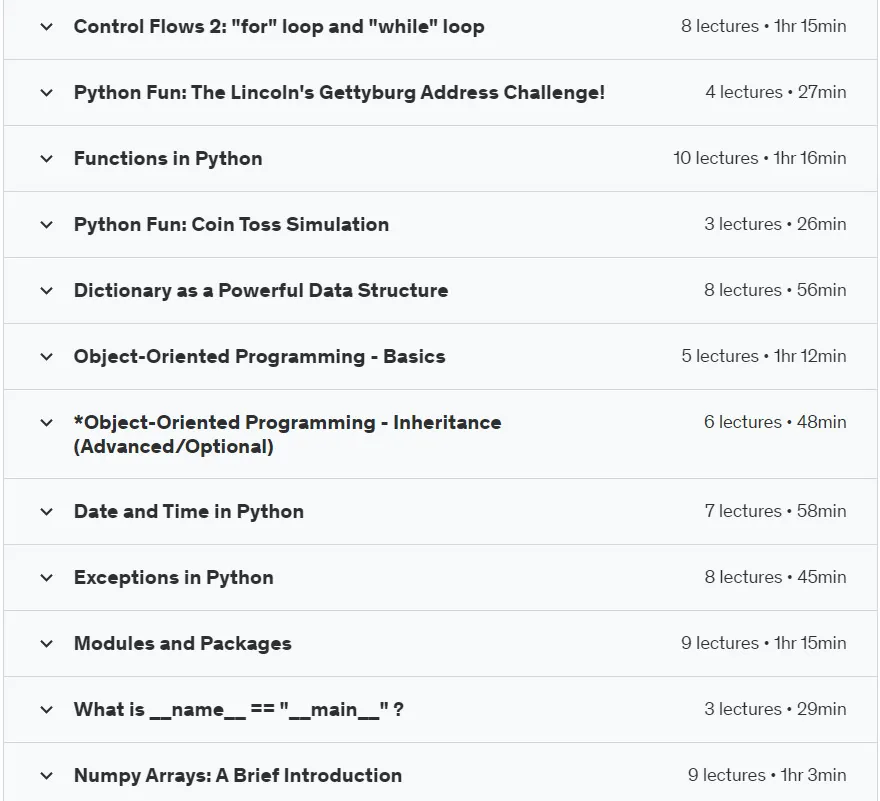Click chevron for Date and Time in Python
The width and height of the screenshot is (880, 801).
click(47, 512)
